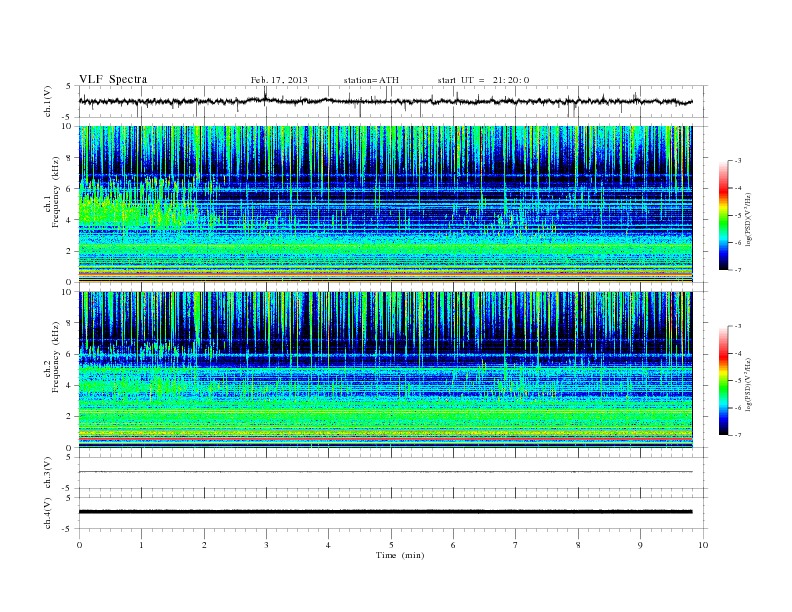The width and height of the screenshot is (792, 612).
Task: Click the time axis tick label "5"
Action: [391, 545]
